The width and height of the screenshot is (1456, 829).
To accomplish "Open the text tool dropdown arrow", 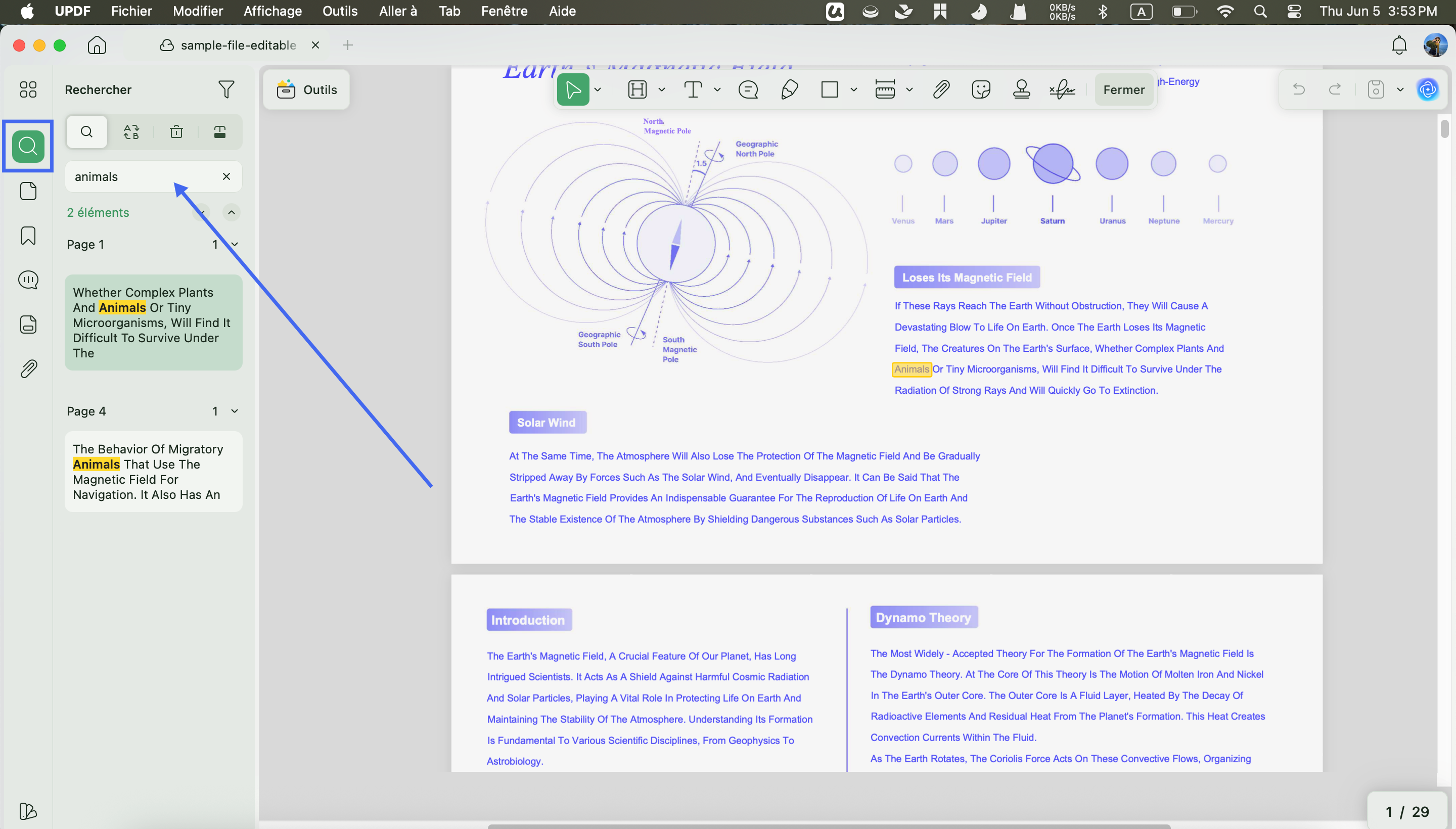I will pos(717,89).
